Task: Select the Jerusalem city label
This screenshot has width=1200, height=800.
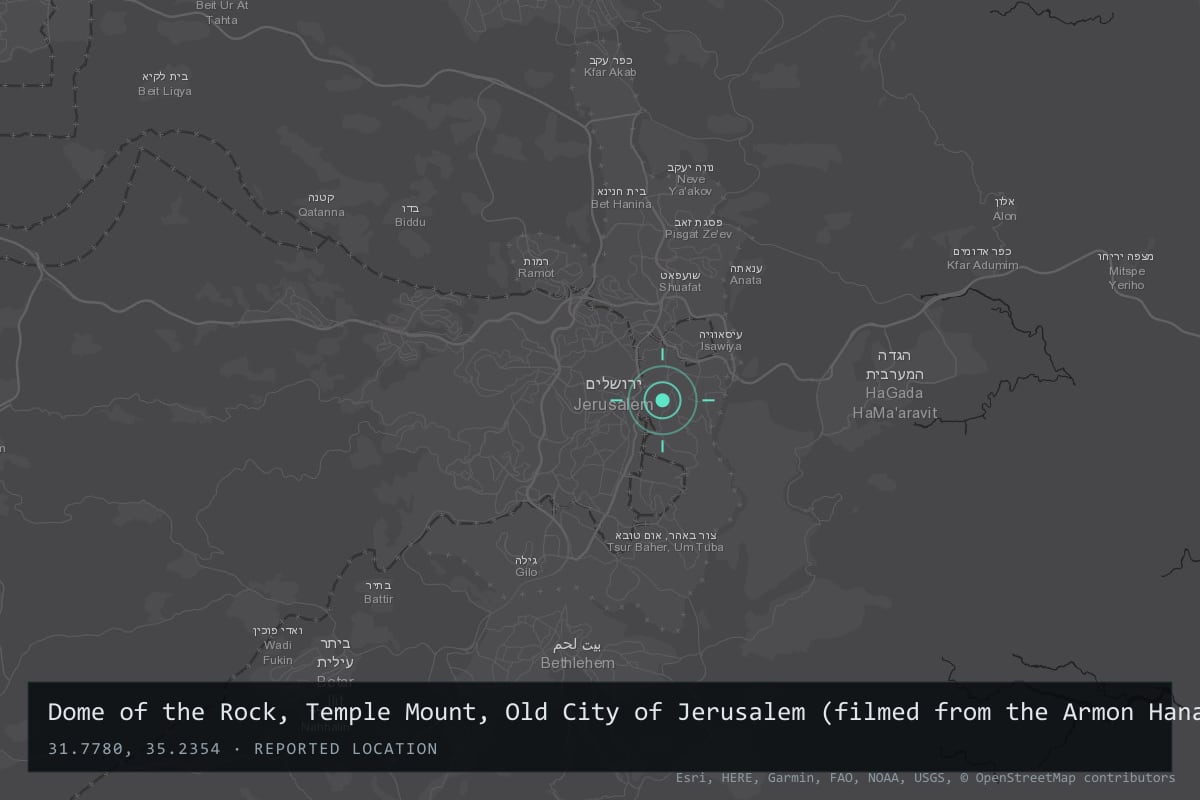Action: click(x=613, y=394)
